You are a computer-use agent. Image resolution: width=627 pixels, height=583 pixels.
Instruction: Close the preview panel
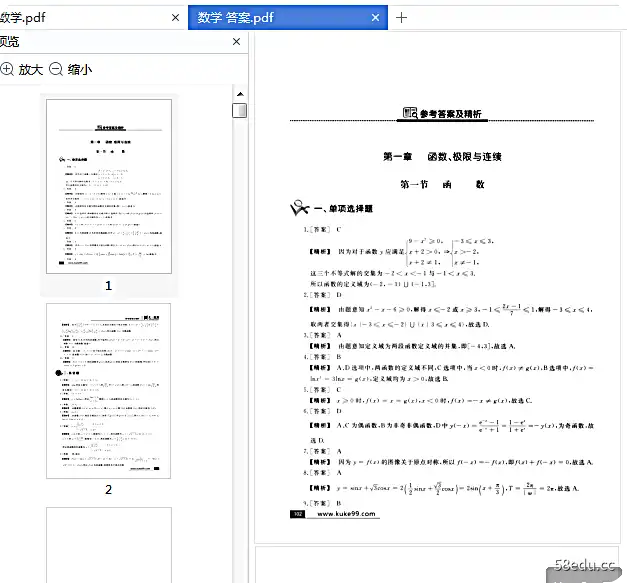click(x=236, y=42)
